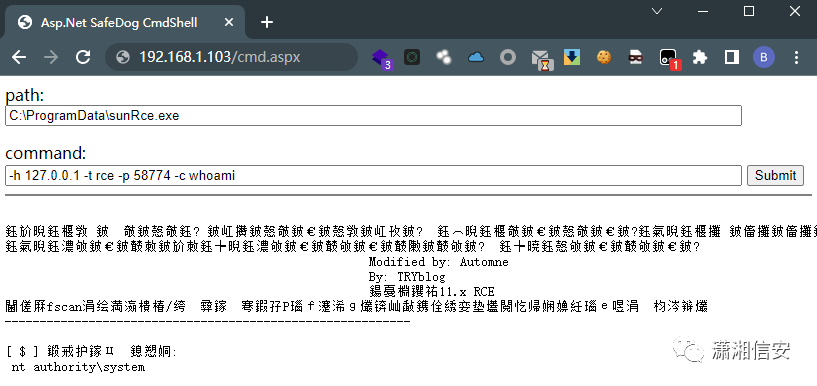Click the path input field
Image resolution: width=817 pixels, height=386 pixels.
point(373,116)
